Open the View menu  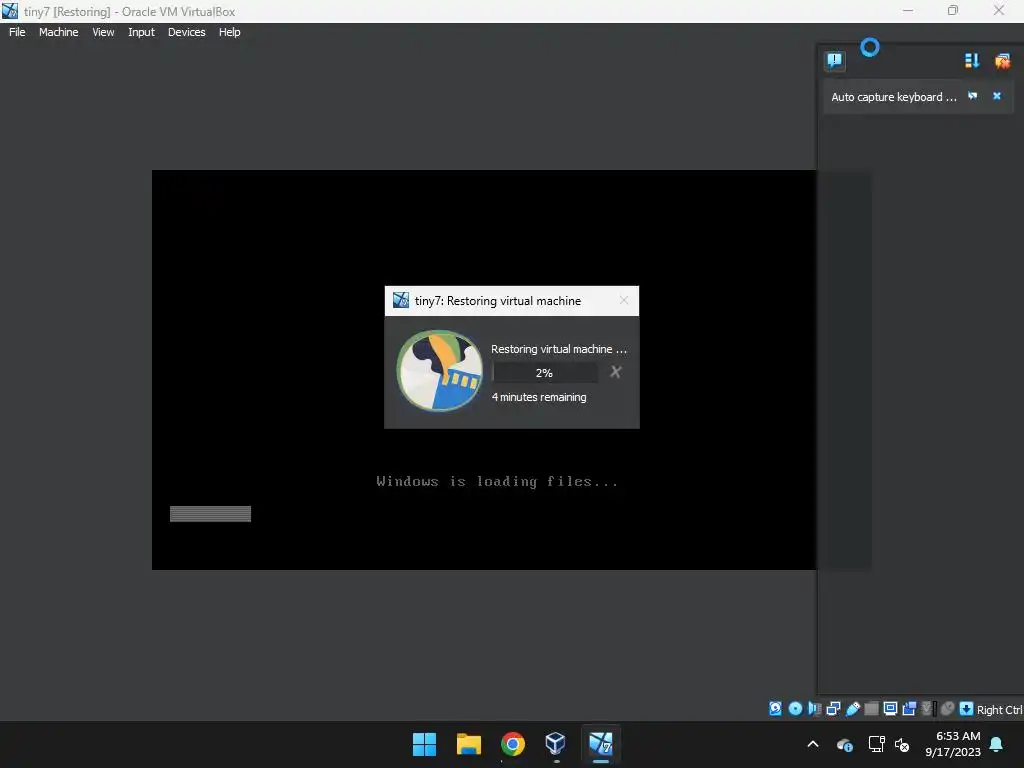pyautogui.click(x=103, y=32)
